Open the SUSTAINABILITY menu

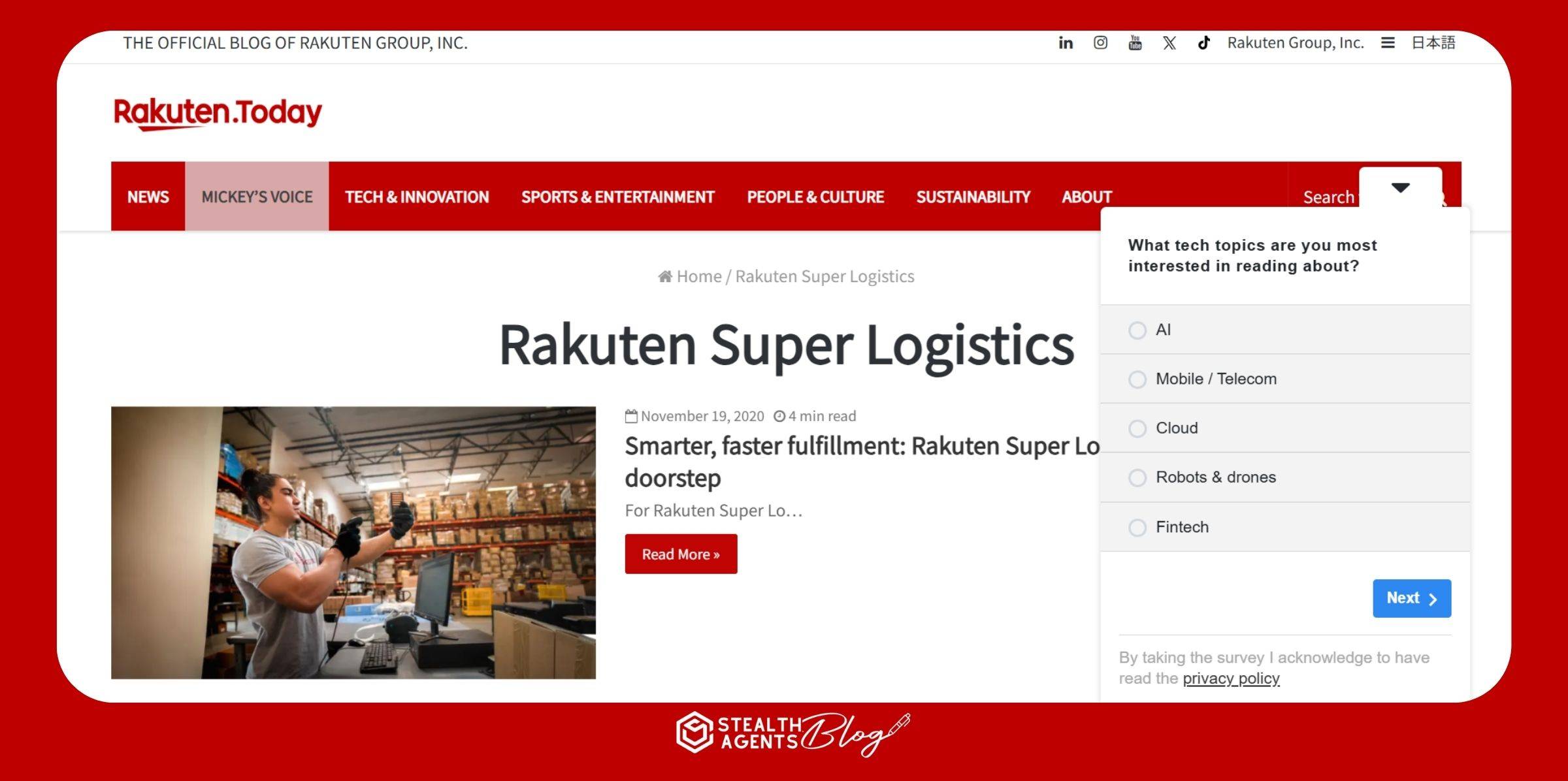click(x=973, y=197)
